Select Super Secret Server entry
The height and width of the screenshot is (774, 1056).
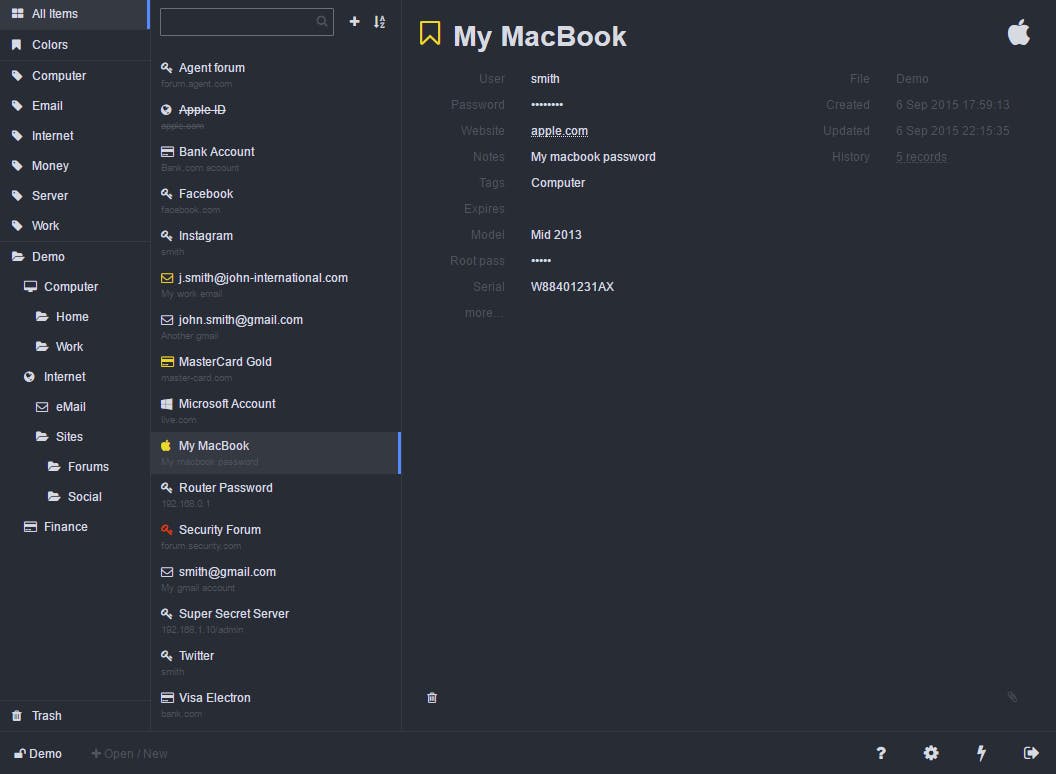click(x=276, y=621)
